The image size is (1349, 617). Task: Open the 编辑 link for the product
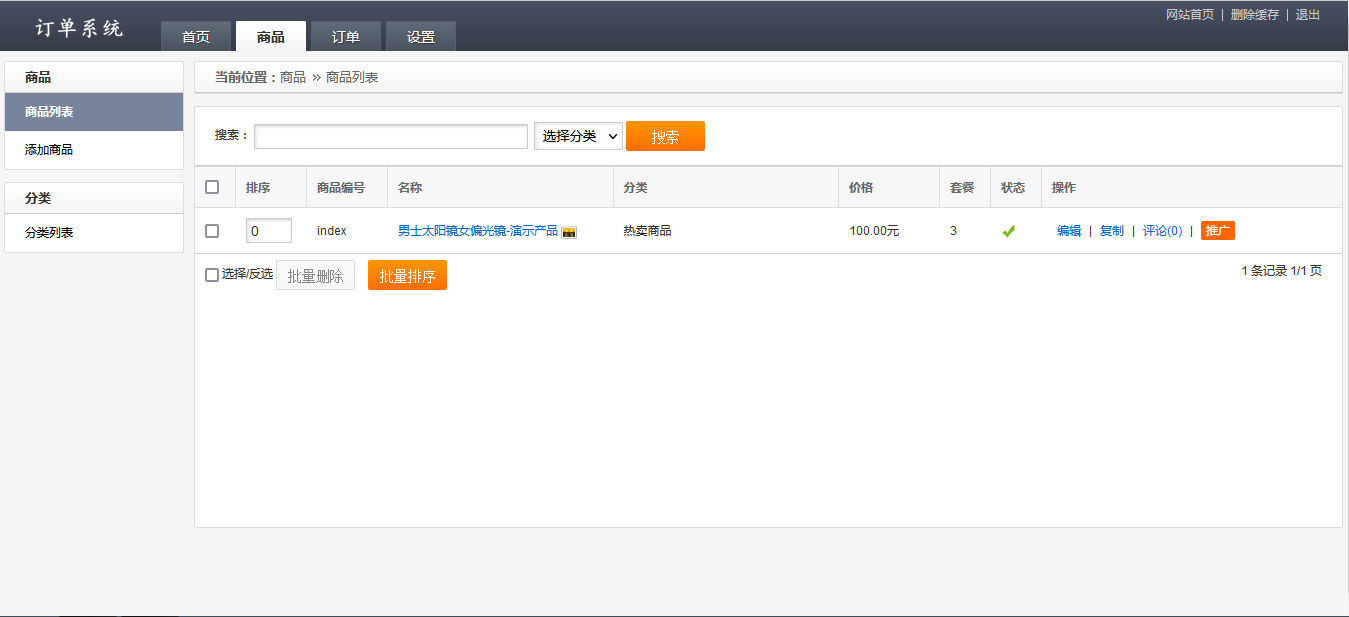[1068, 230]
